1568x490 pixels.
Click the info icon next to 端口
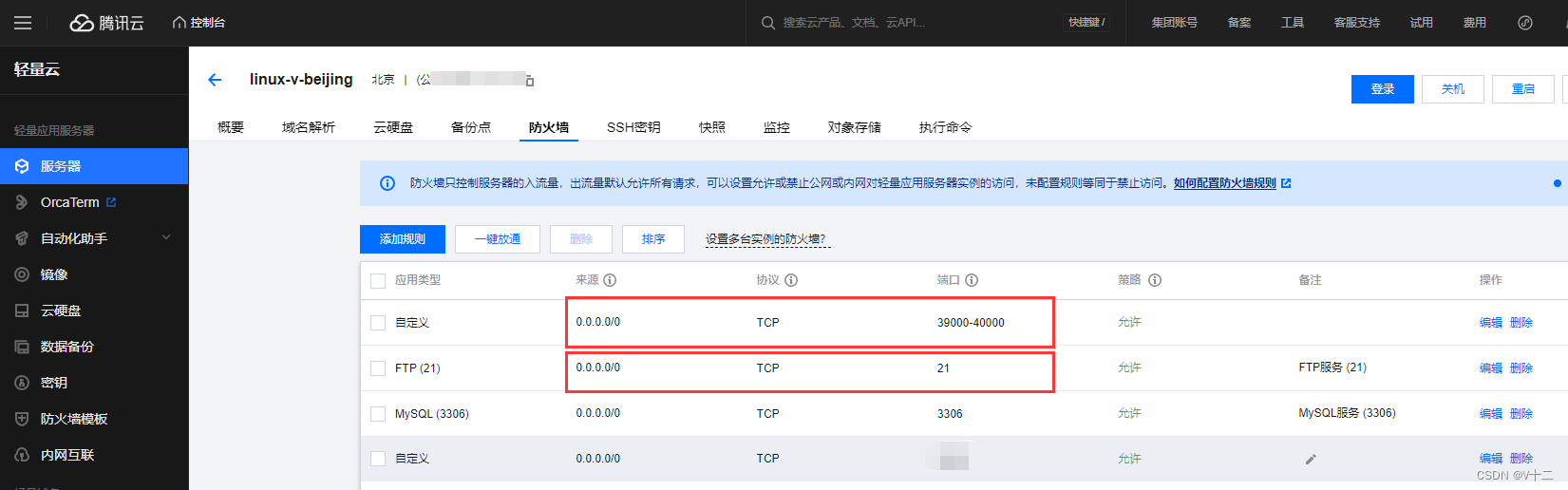(x=972, y=280)
